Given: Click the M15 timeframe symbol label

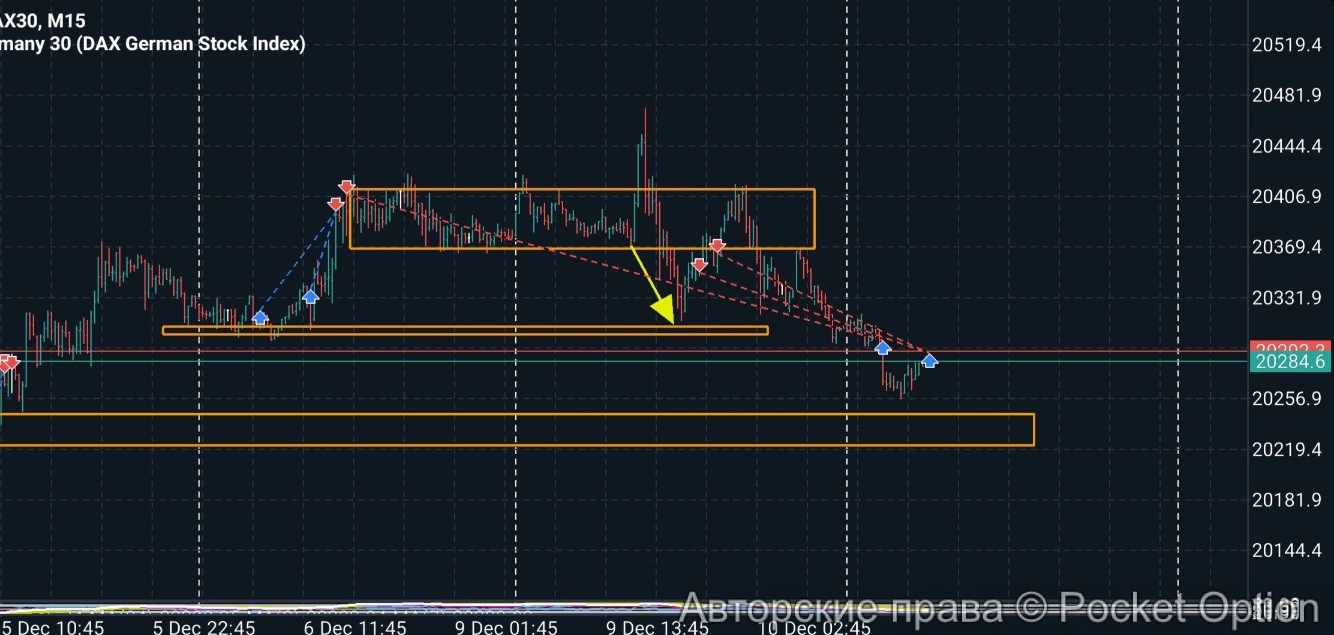Looking at the screenshot, I should tap(65, 20).
